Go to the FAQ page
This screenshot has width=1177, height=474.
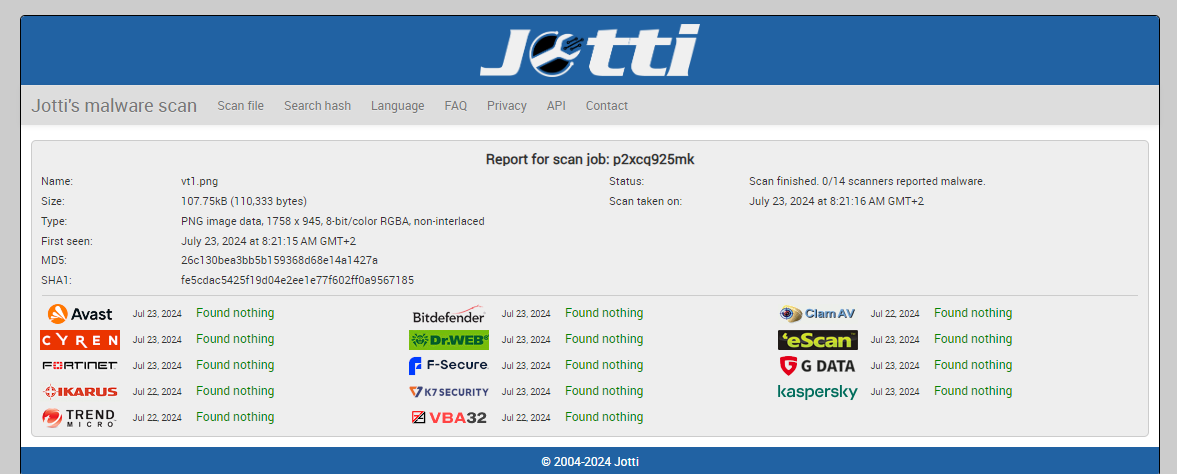tap(456, 106)
